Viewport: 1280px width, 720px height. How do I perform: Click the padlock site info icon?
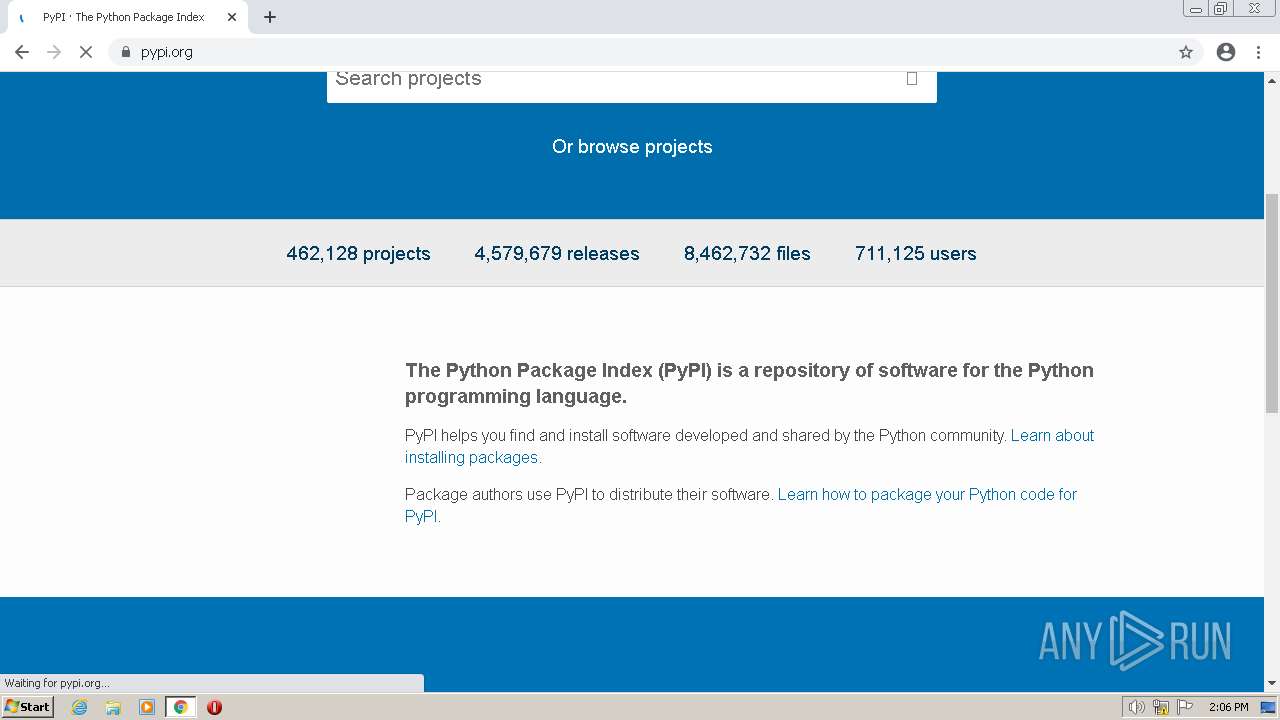click(x=125, y=52)
